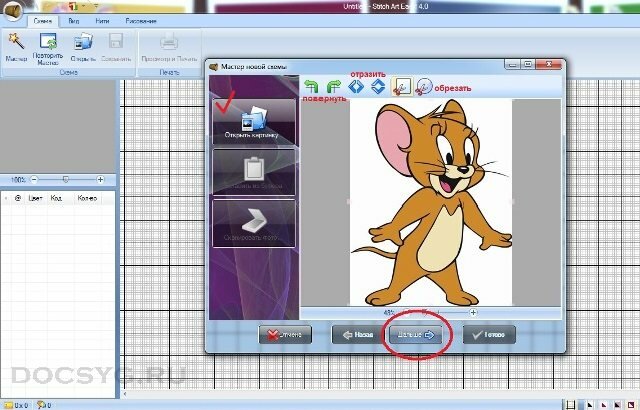Click plus button on wizard zoom bar

pos(473,312)
